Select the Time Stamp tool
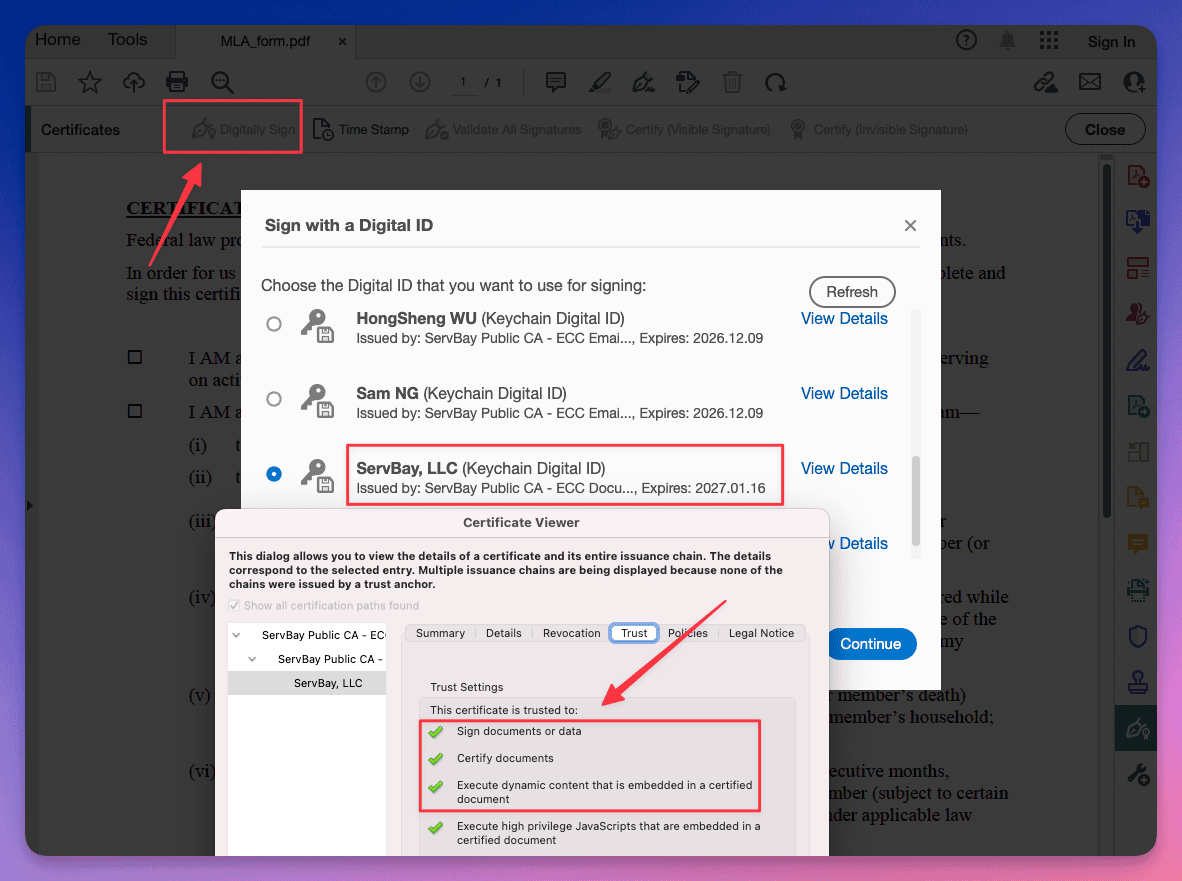The image size is (1182, 881). coord(361,129)
